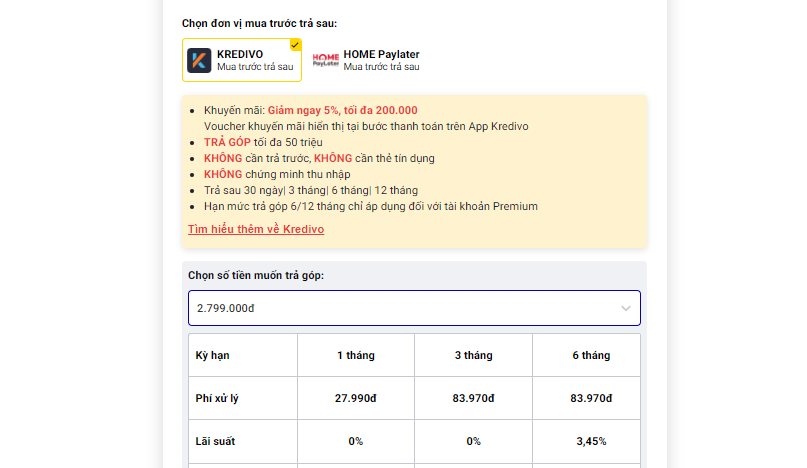Click the TRẢ GÓP tối đa 50 triệu line
This screenshot has width=807, height=468.
(x=263, y=142)
